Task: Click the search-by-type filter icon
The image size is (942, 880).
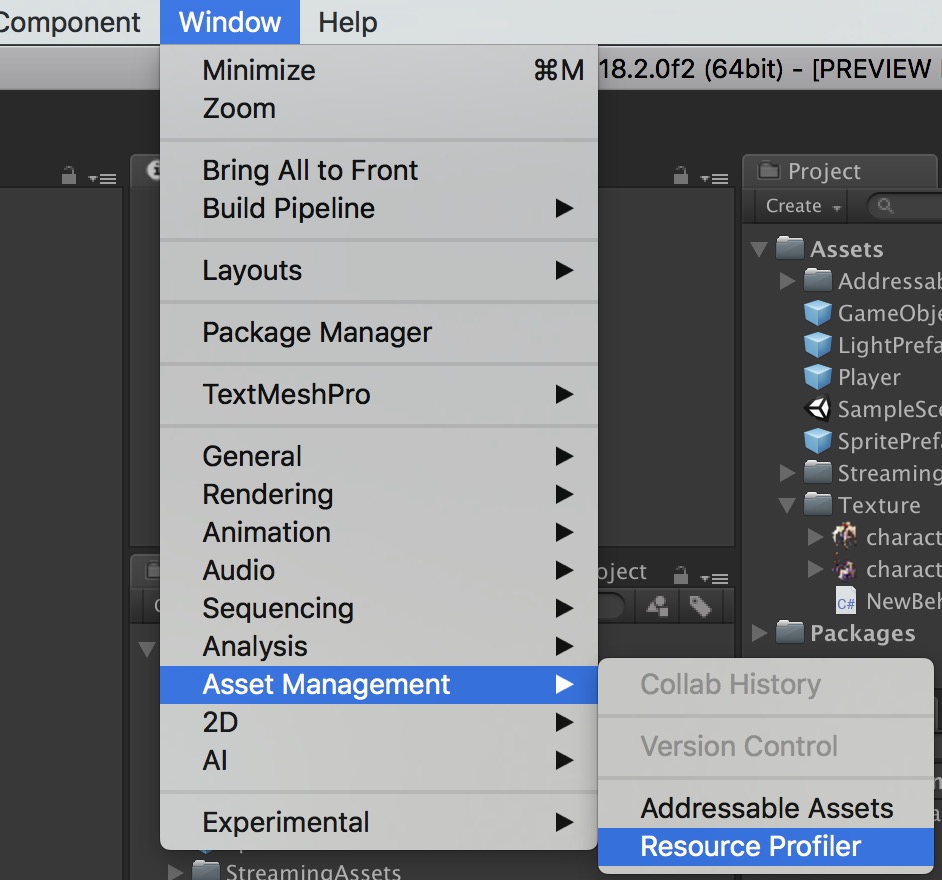Action: tap(658, 606)
